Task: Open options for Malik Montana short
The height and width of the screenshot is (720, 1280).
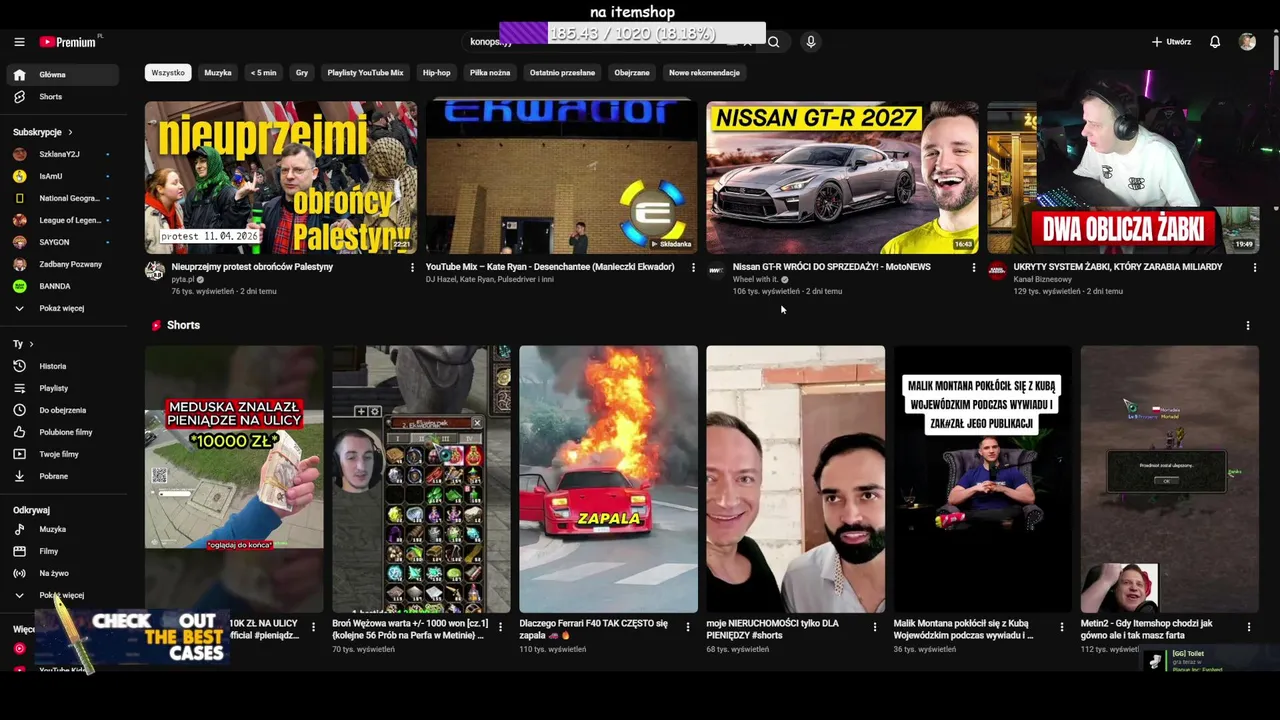Action: 1062,627
